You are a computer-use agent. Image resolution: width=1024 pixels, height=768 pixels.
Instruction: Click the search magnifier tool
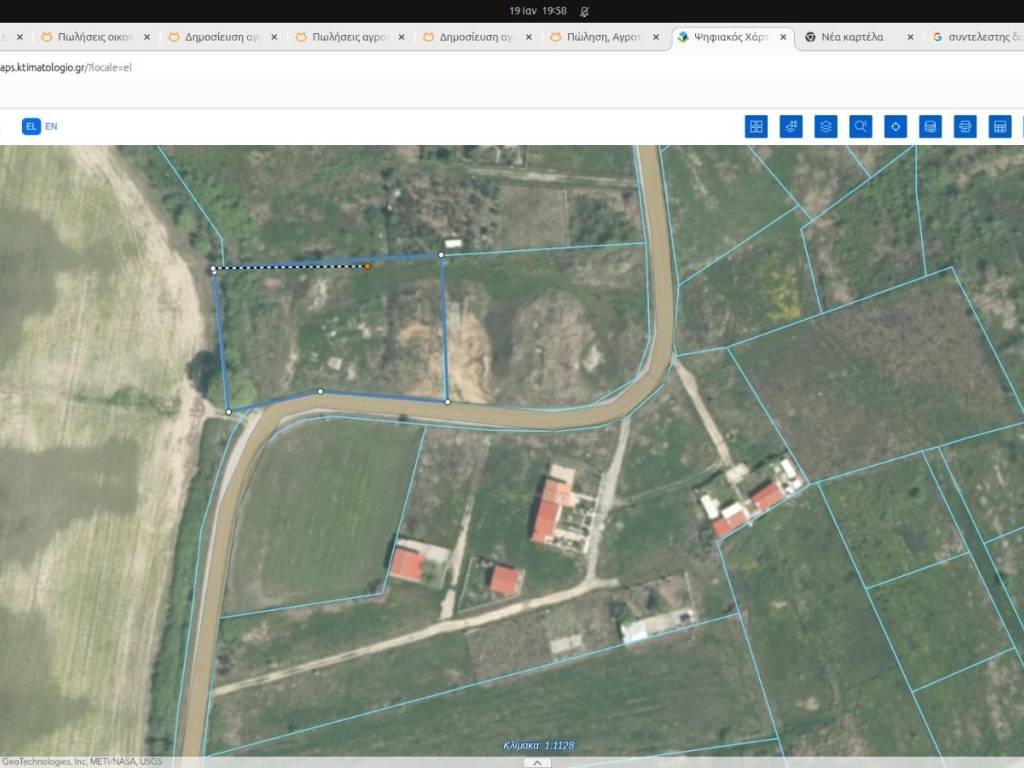[x=860, y=127]
